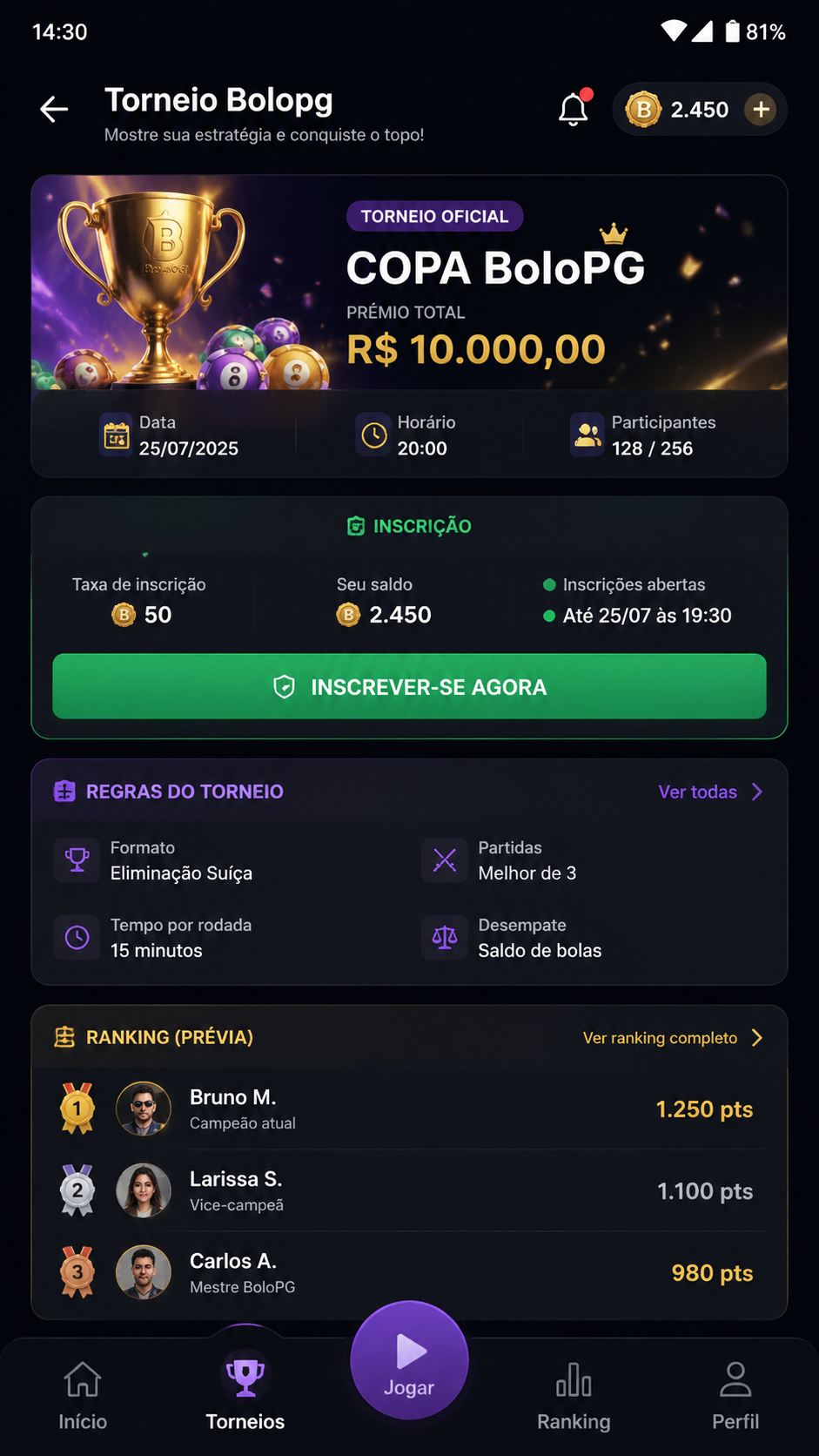Tap the back arrow icon
This screenshot has width=819, height=1456.
pyautogui.click(x=54, y=110)
